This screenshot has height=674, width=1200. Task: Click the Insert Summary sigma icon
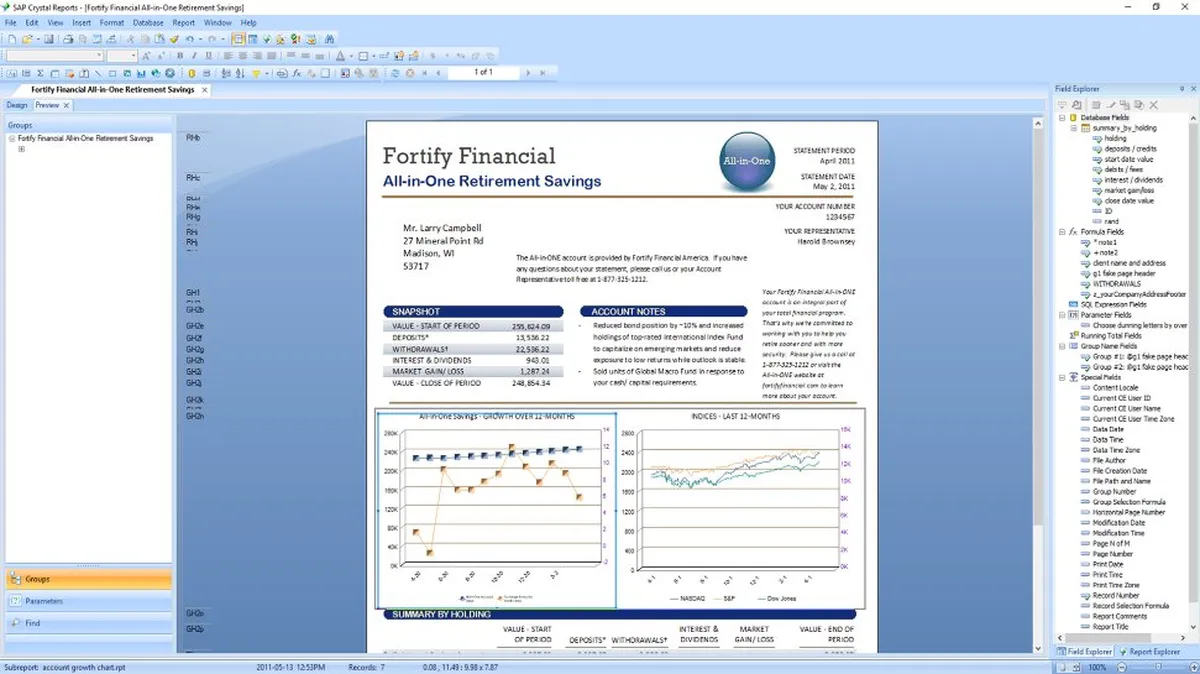tap(40, 73)
